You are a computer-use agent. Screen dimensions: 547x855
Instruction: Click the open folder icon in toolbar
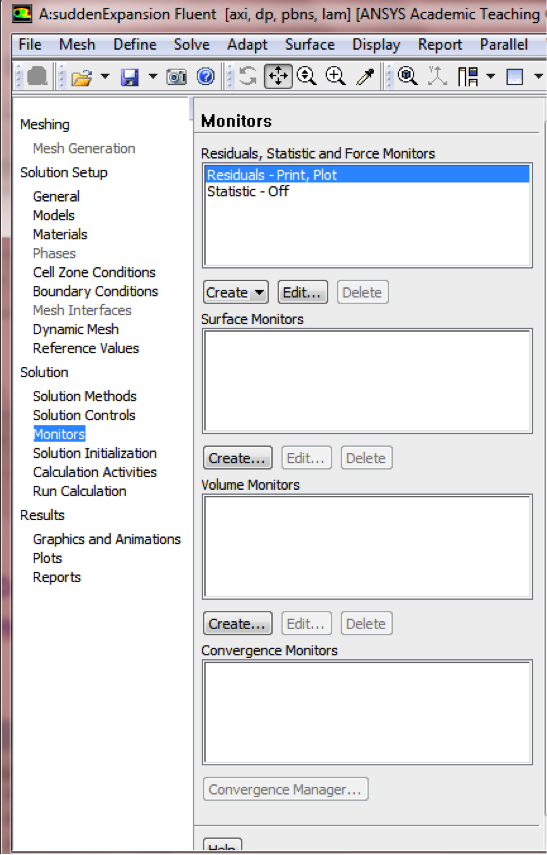coord(82,77)
